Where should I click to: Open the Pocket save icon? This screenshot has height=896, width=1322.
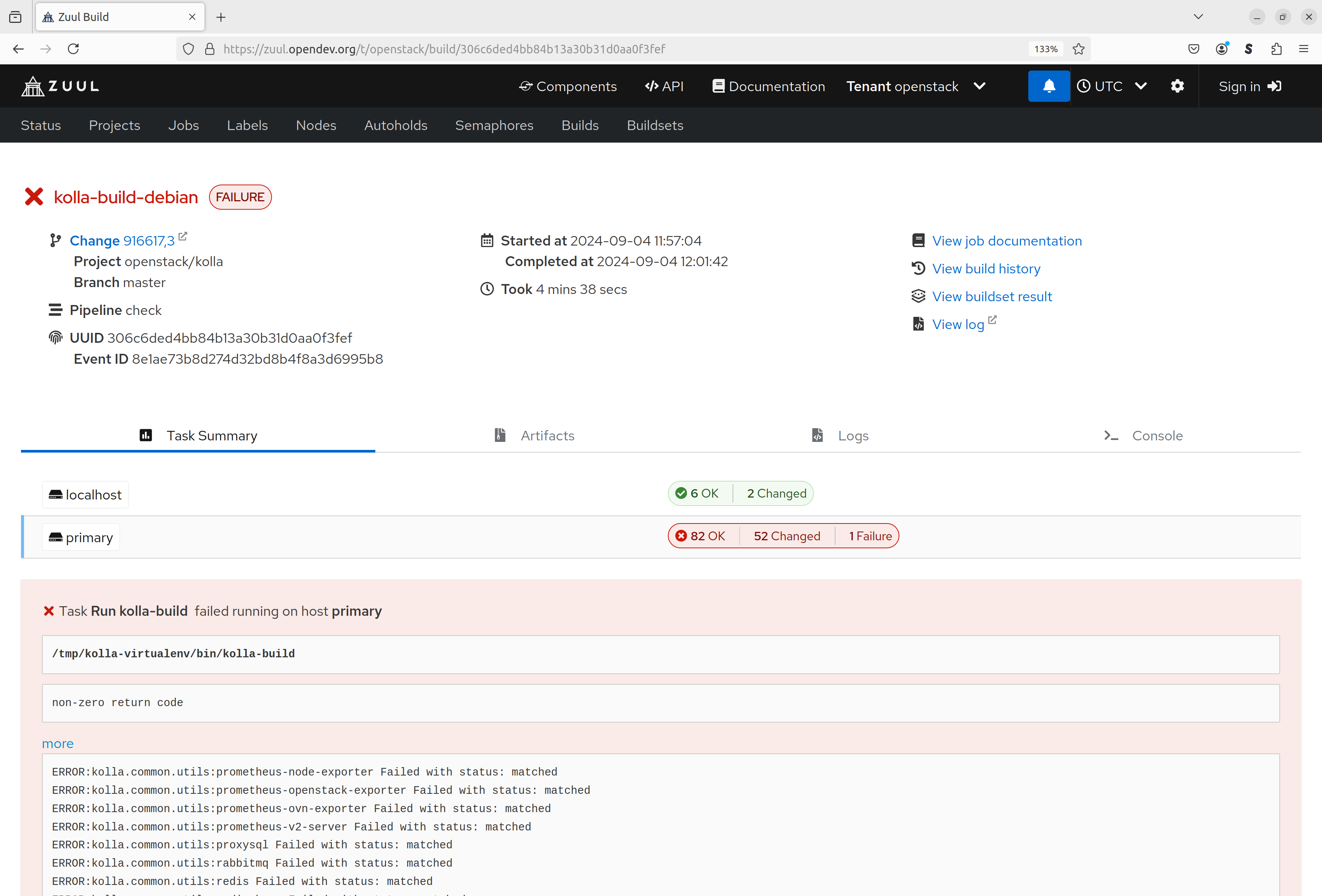(x=1193, y=49)
